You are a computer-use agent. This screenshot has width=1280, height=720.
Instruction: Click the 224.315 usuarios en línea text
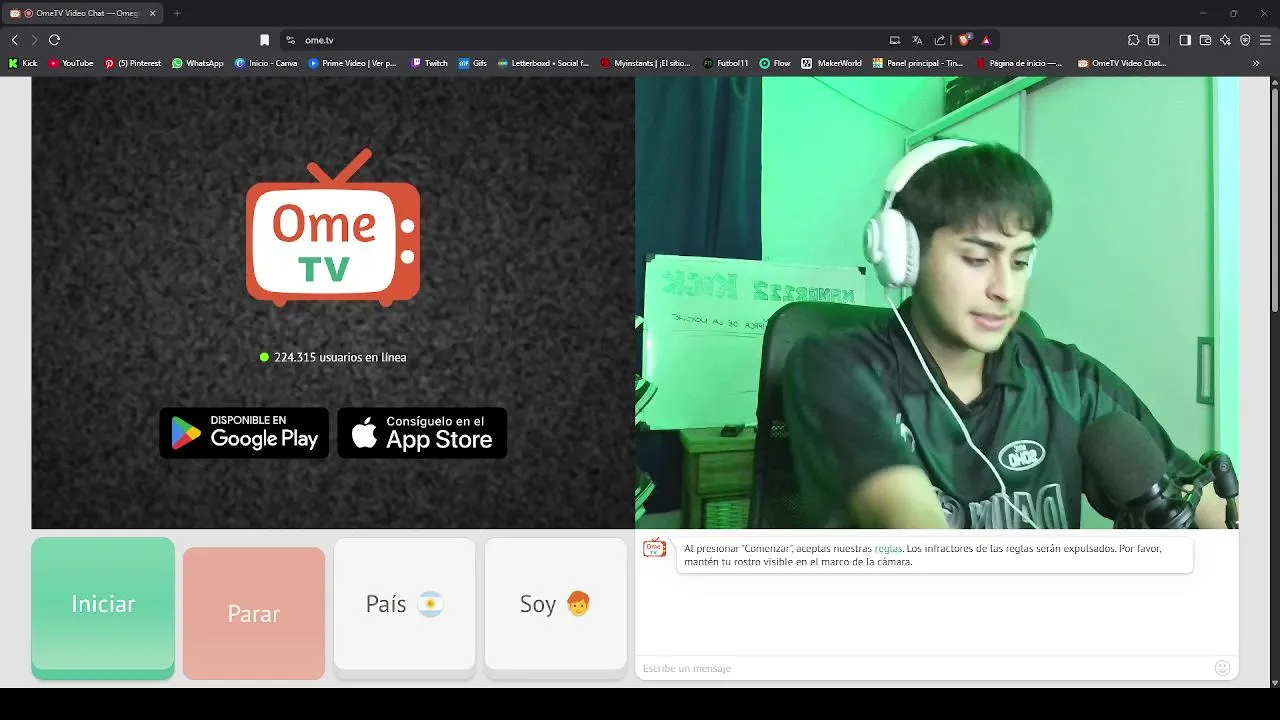tap(340, 357)
